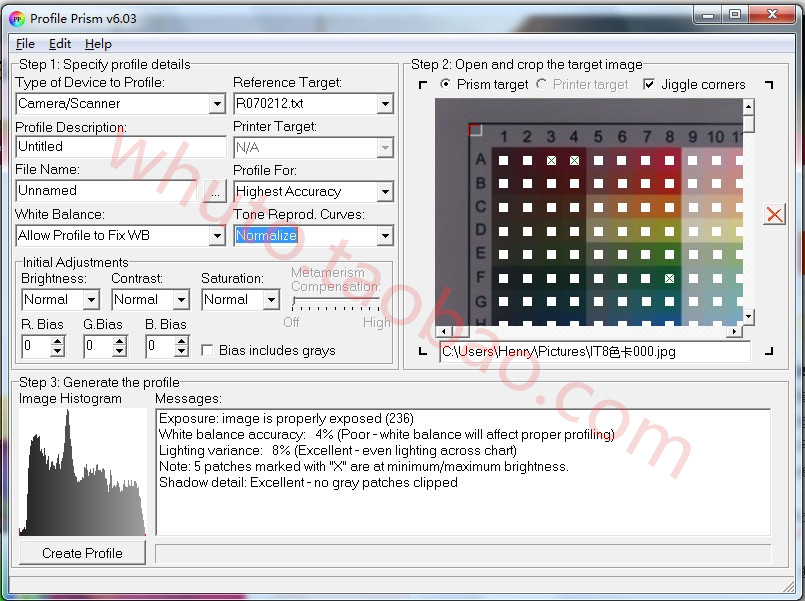Image resolution: width=805 pixels, height=601 pixels.
Task: Click the 'Lighting variance' message line
Action: coord(338,451)
